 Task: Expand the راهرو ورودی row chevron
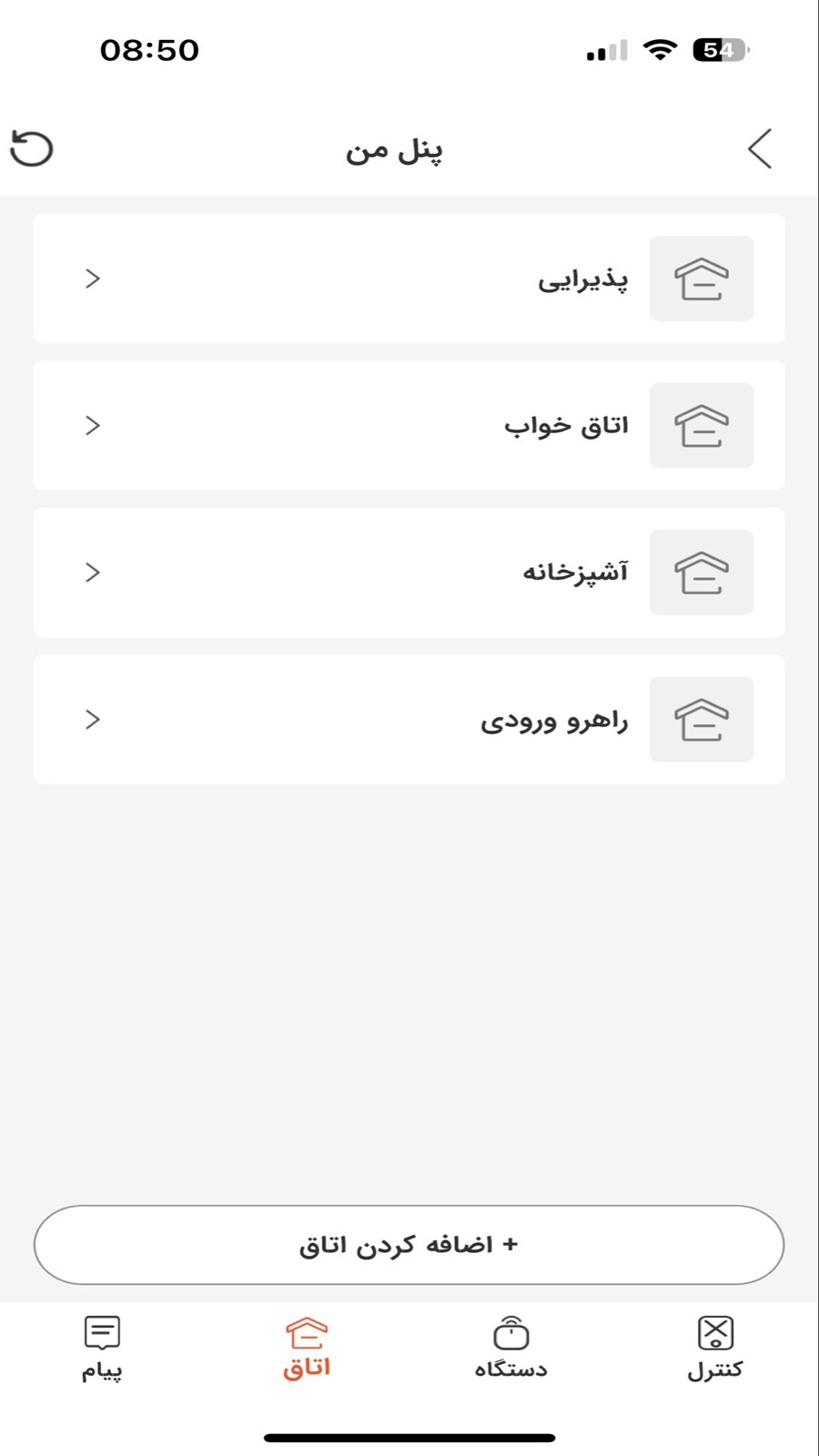click(x=92, y=720)
